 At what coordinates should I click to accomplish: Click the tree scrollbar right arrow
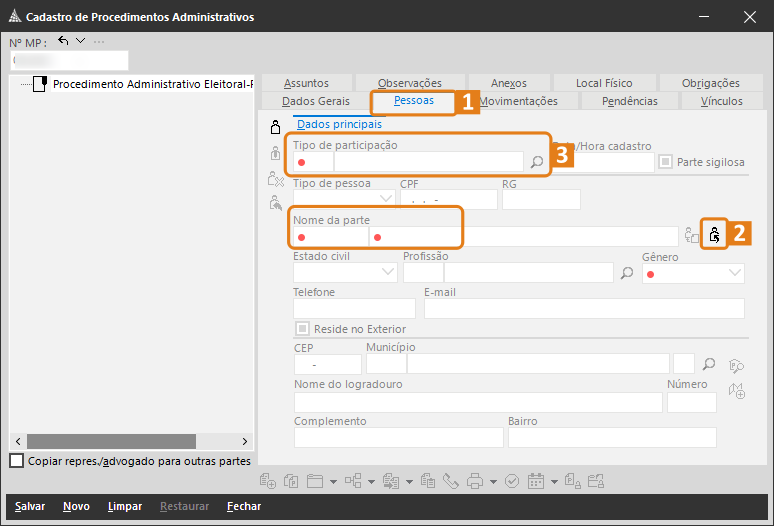[244, 441]
